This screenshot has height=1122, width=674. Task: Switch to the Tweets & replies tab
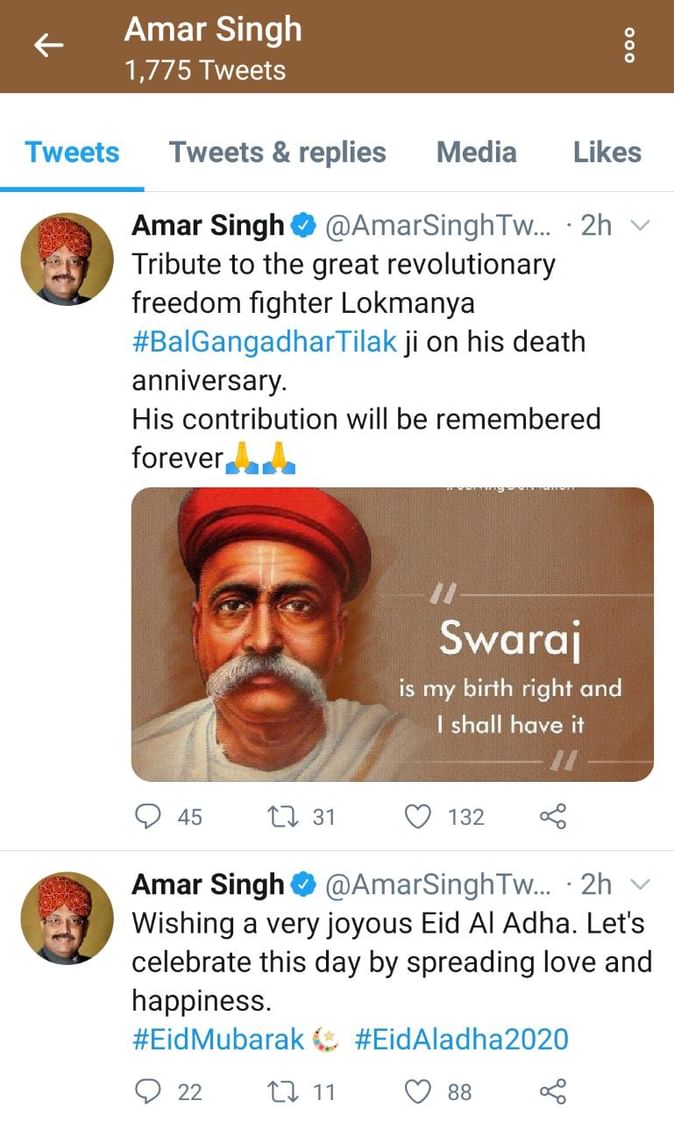tap(277, 152)
